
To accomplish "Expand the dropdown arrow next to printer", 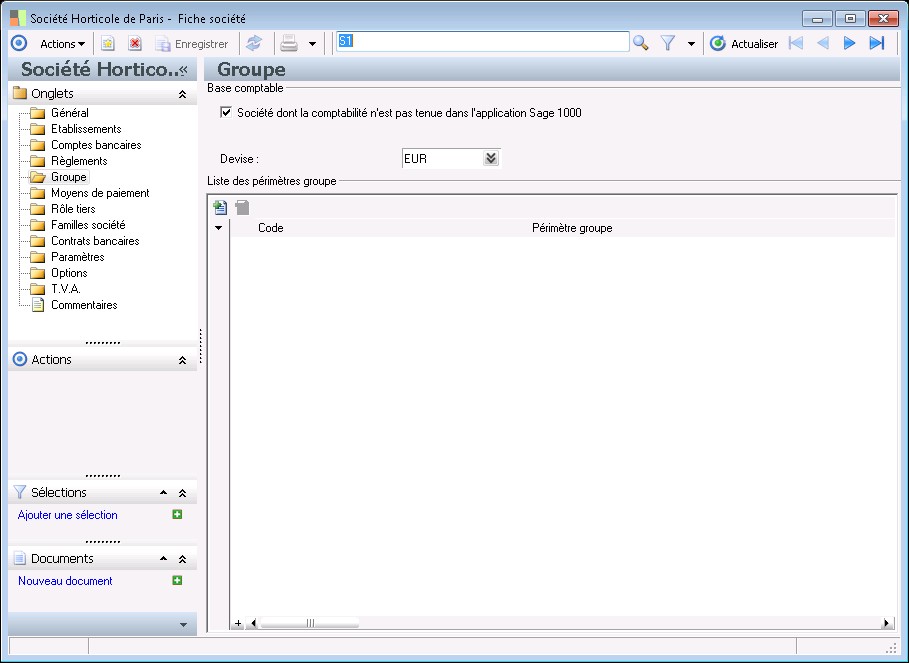I will (x=312, y=44).
